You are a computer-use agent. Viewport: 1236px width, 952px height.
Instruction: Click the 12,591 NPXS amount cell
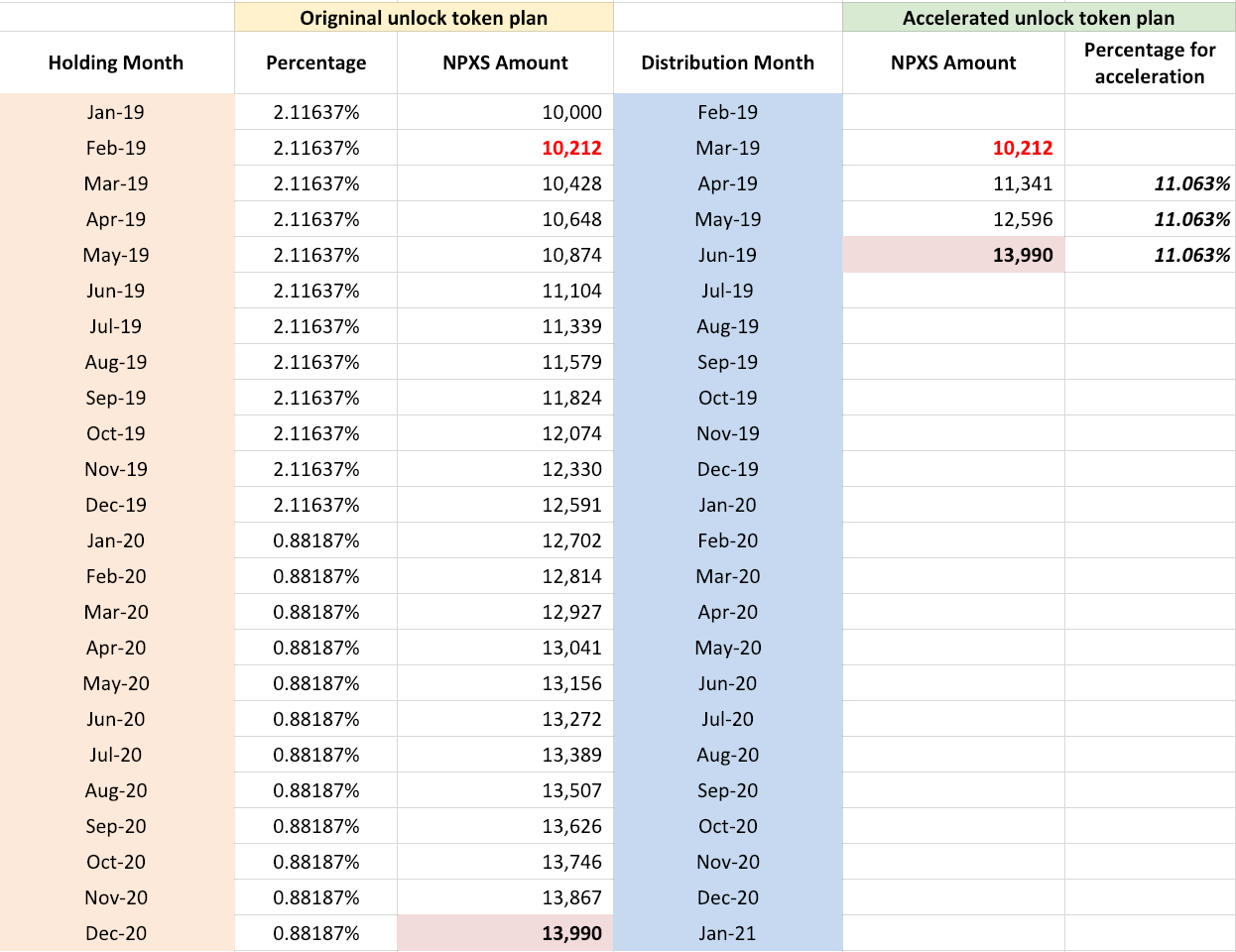pos(506,505)
